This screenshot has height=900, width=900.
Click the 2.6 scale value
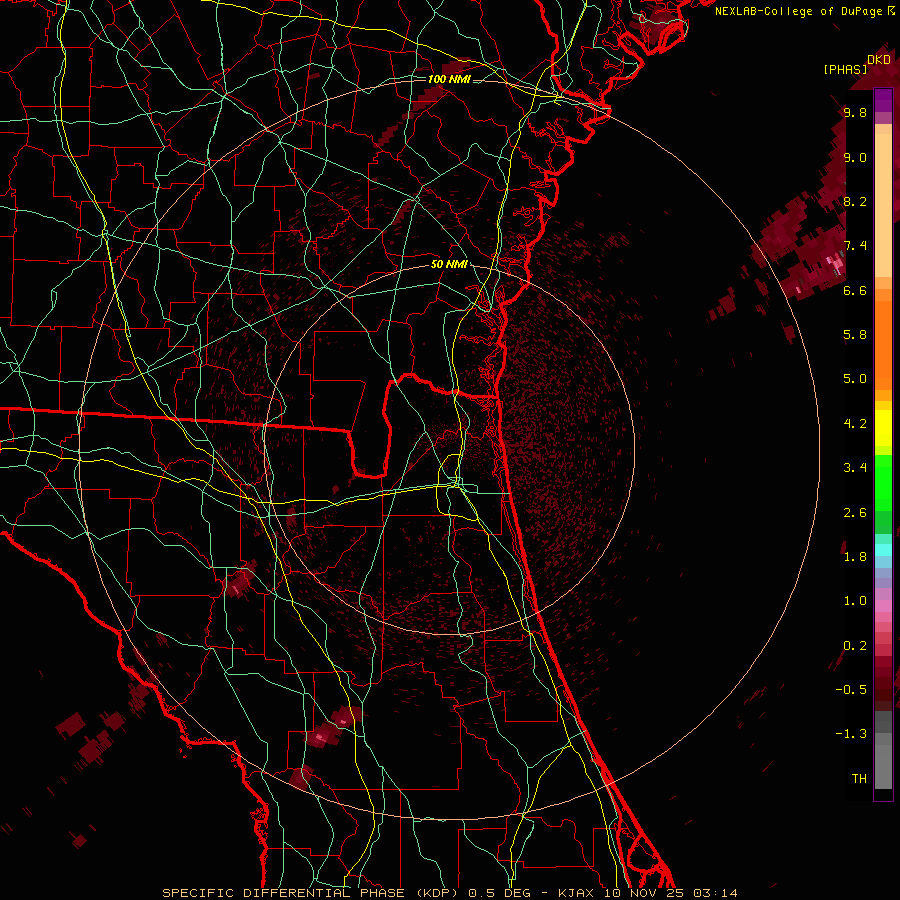[855, 513]
